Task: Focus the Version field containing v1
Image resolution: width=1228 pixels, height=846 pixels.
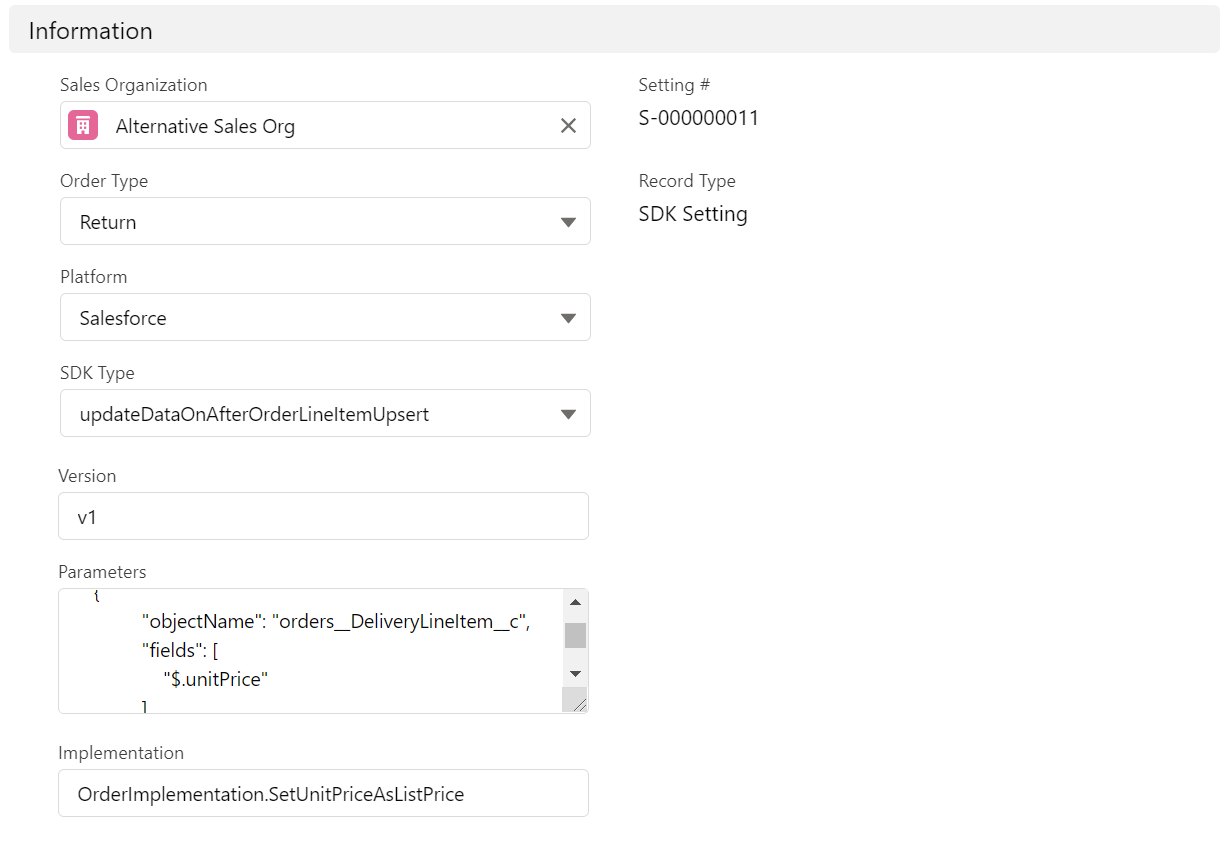Action: click(323, 517)
